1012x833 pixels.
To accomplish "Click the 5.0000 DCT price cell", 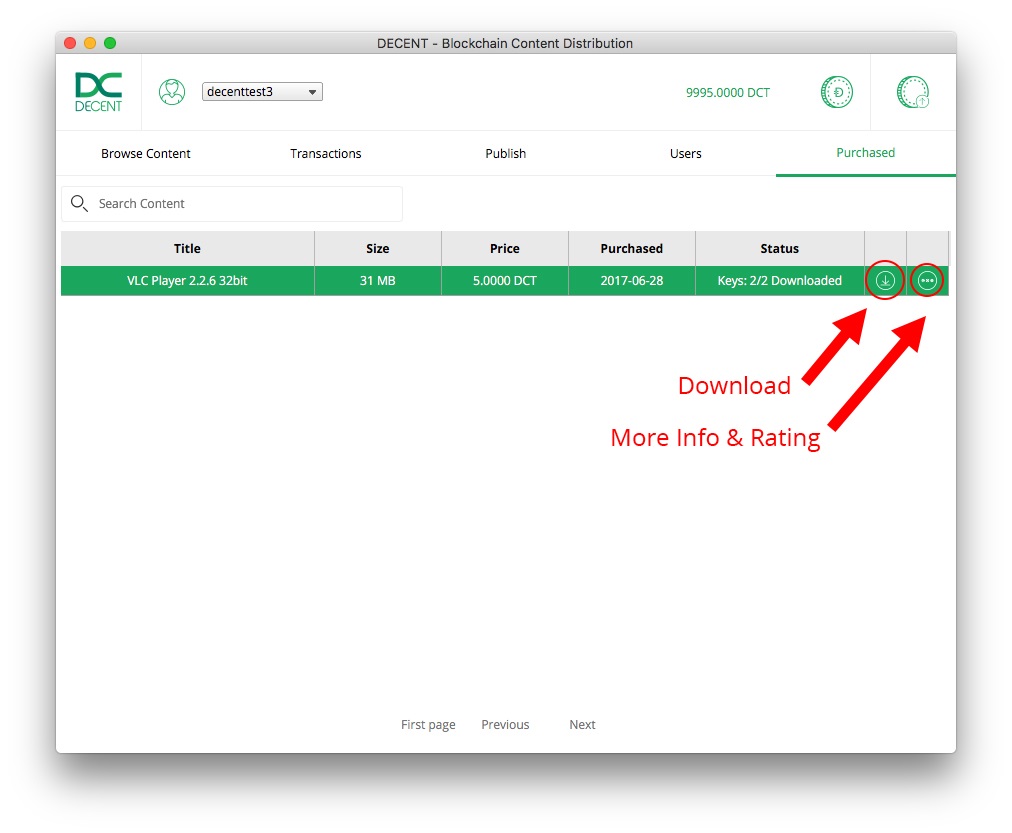I will pos(505,281).
